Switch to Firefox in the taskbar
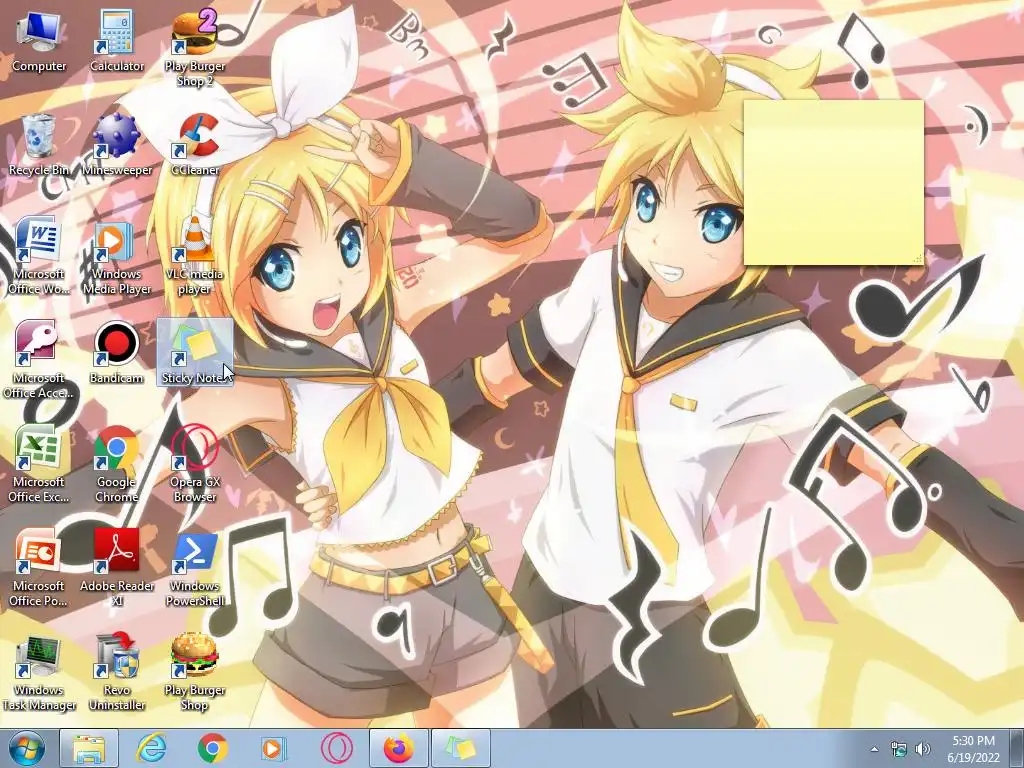The image size is (1024, 768). coord(398,748)
